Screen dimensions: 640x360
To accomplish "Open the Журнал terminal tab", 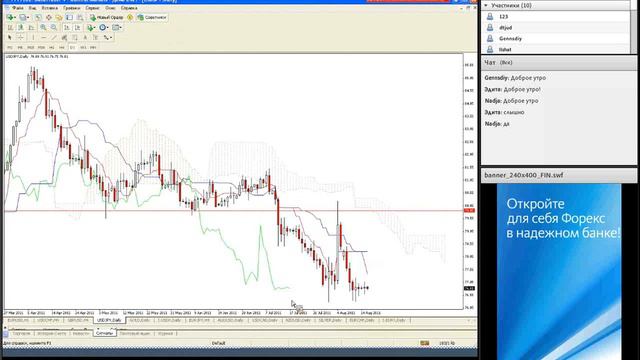I will click(165, 333).
